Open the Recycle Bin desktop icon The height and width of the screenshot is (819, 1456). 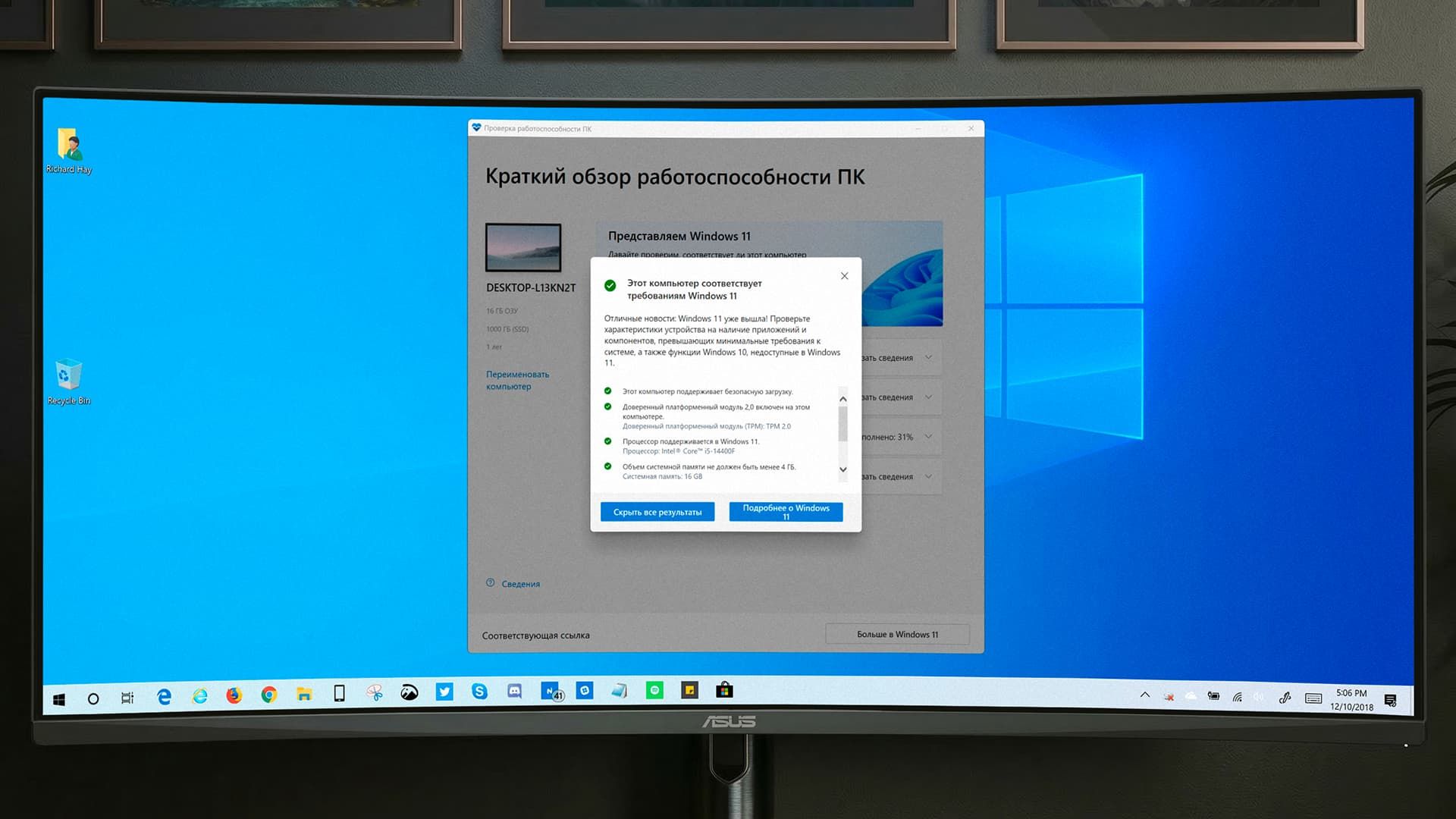point(68,382)
